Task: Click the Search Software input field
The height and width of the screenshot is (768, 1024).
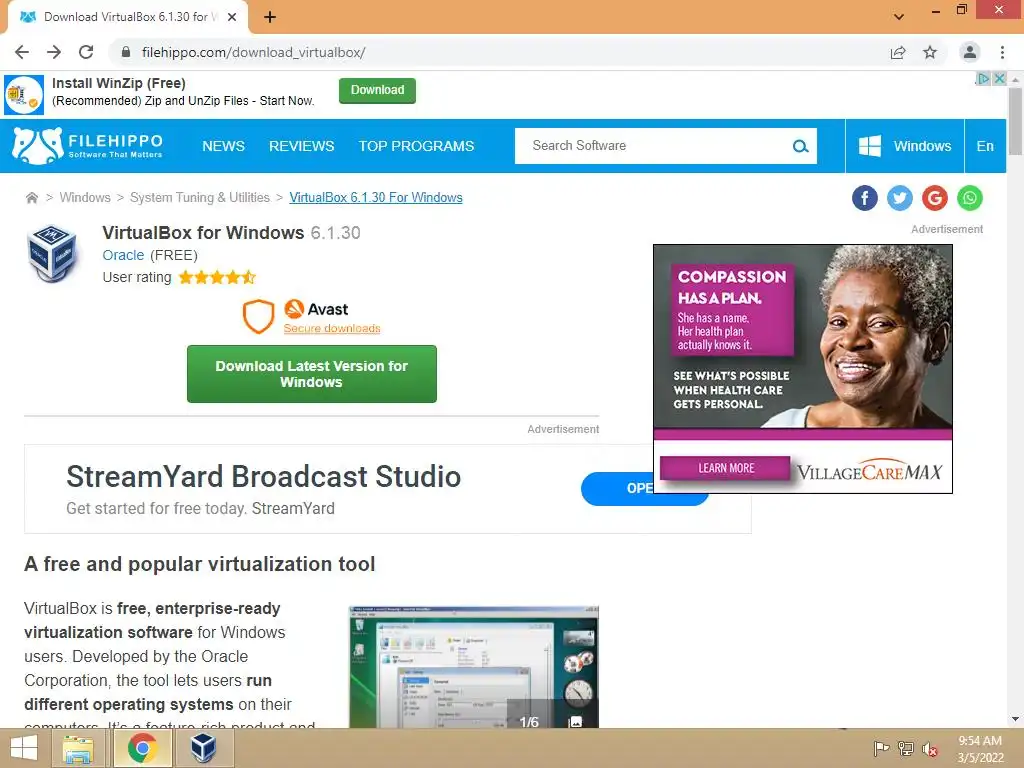Action: click(x=653, y=146)
